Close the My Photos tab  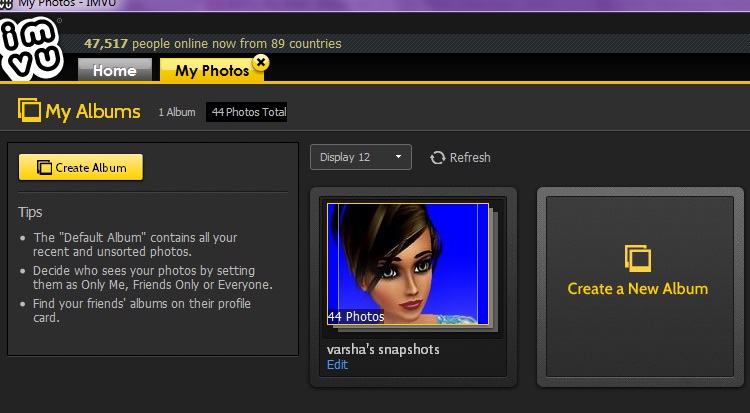click(261, 62)
